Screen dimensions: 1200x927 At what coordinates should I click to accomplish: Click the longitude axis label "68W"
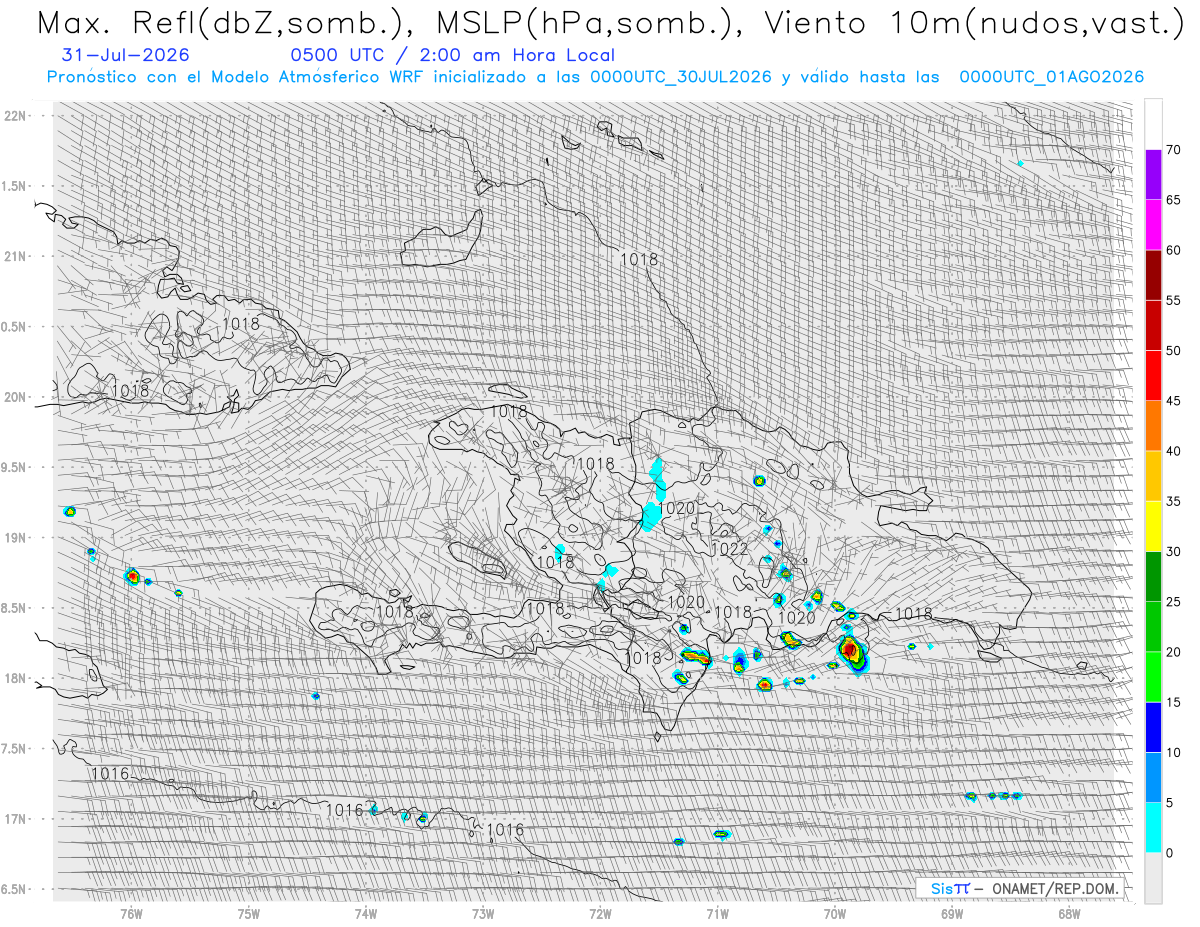1069,912
